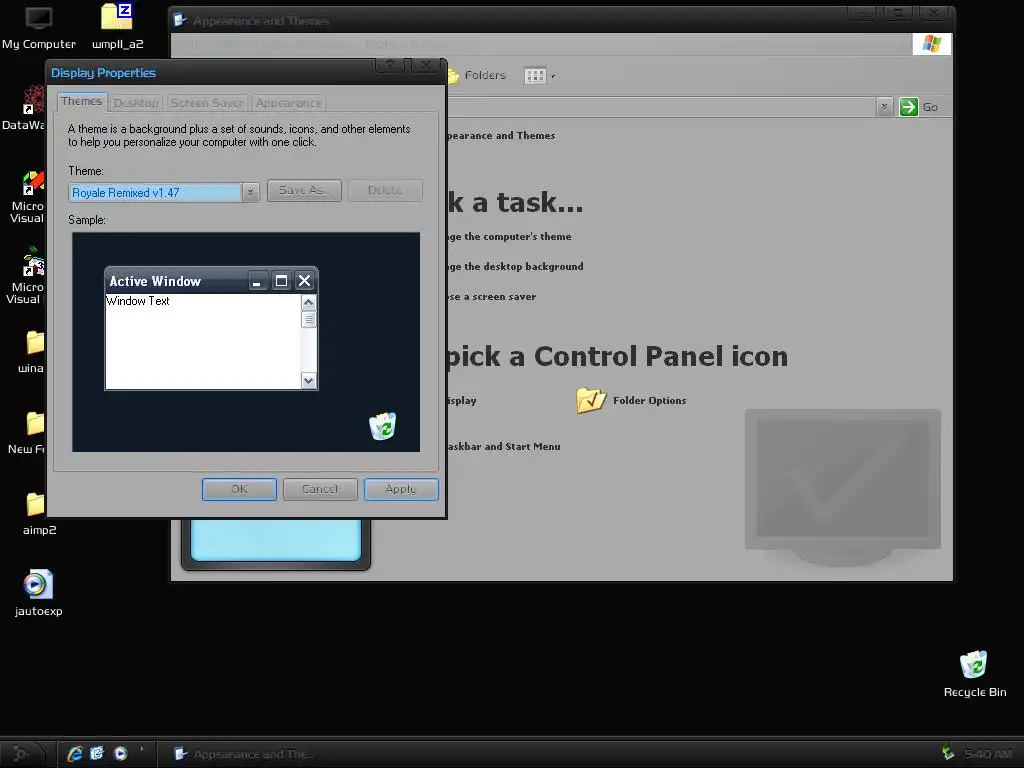Click the Help question mark in Display Properties

390,64
